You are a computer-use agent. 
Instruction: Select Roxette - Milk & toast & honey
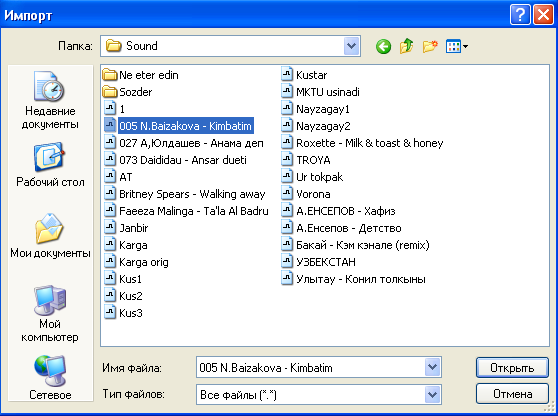pyautogui.click(x=370, y=143)
